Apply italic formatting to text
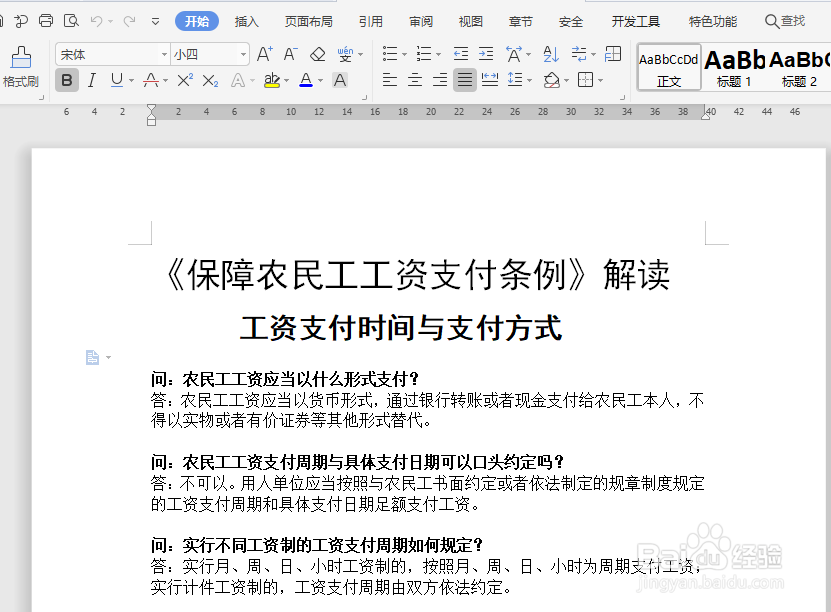831x612 pixels. pos(90,79)
